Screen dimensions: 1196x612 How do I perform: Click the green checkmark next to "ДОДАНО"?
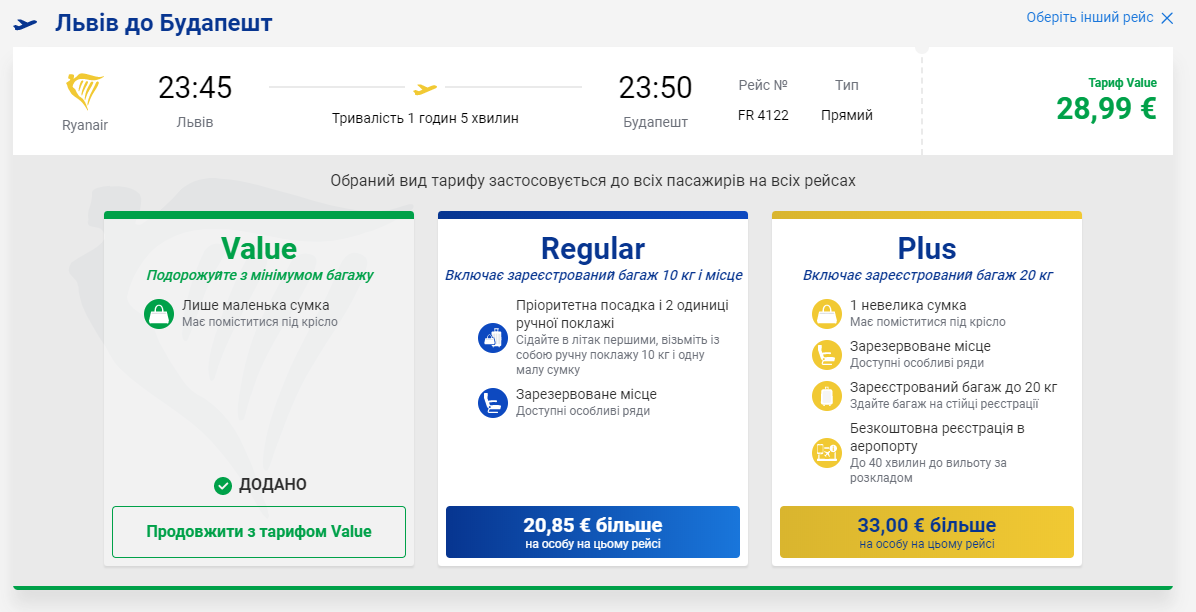click(223, 485)
